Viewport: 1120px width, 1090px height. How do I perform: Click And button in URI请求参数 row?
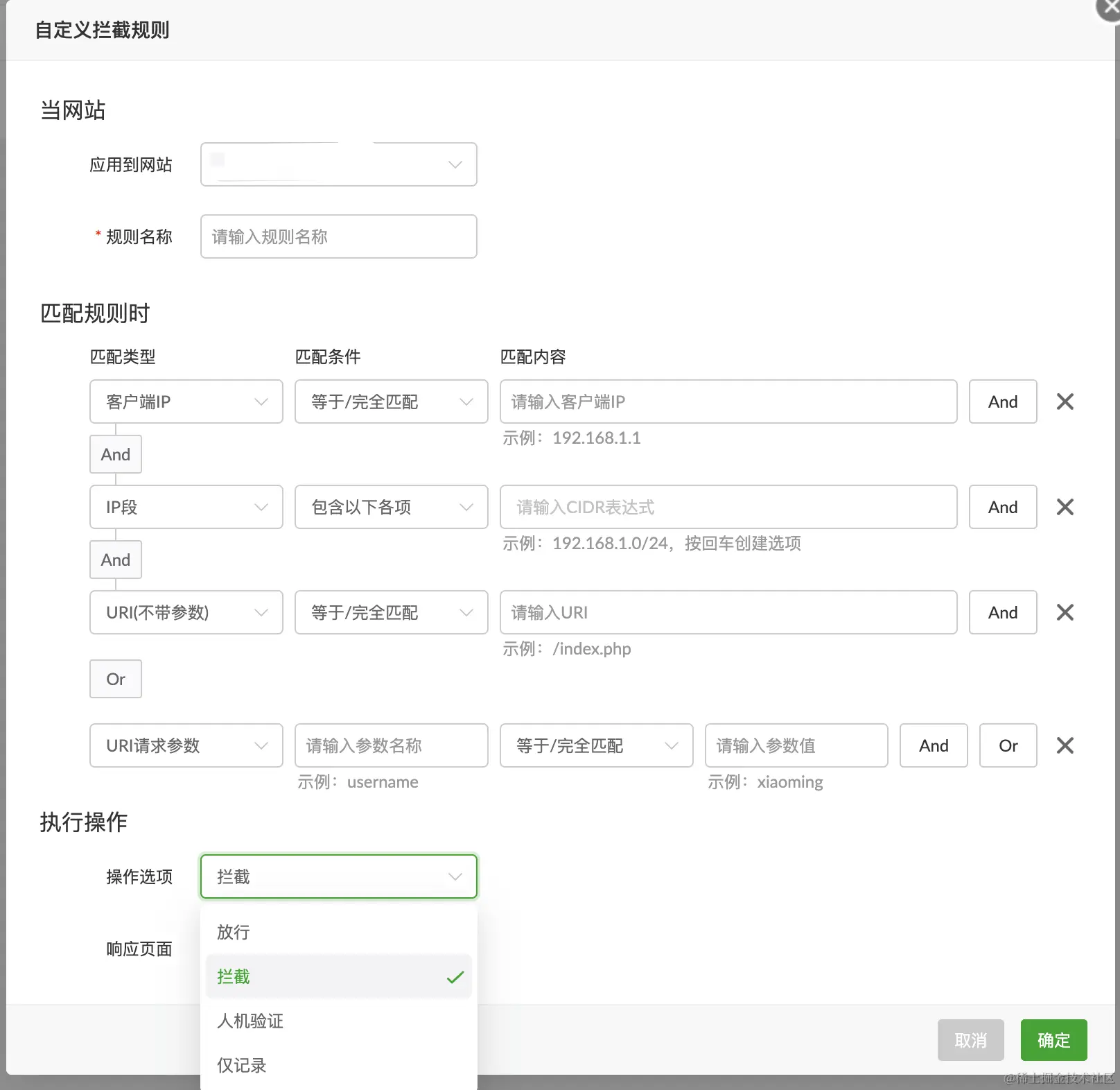click(934, 745)
